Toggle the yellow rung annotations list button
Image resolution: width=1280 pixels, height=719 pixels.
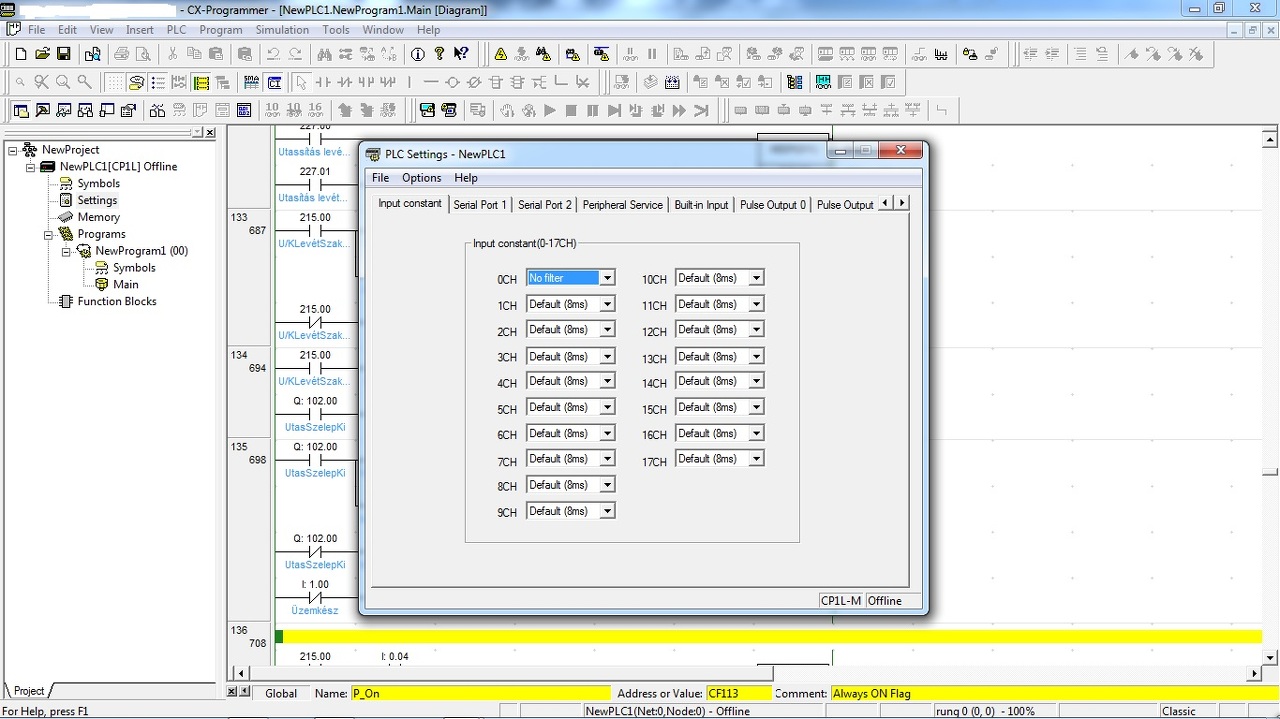click(201, 82)
